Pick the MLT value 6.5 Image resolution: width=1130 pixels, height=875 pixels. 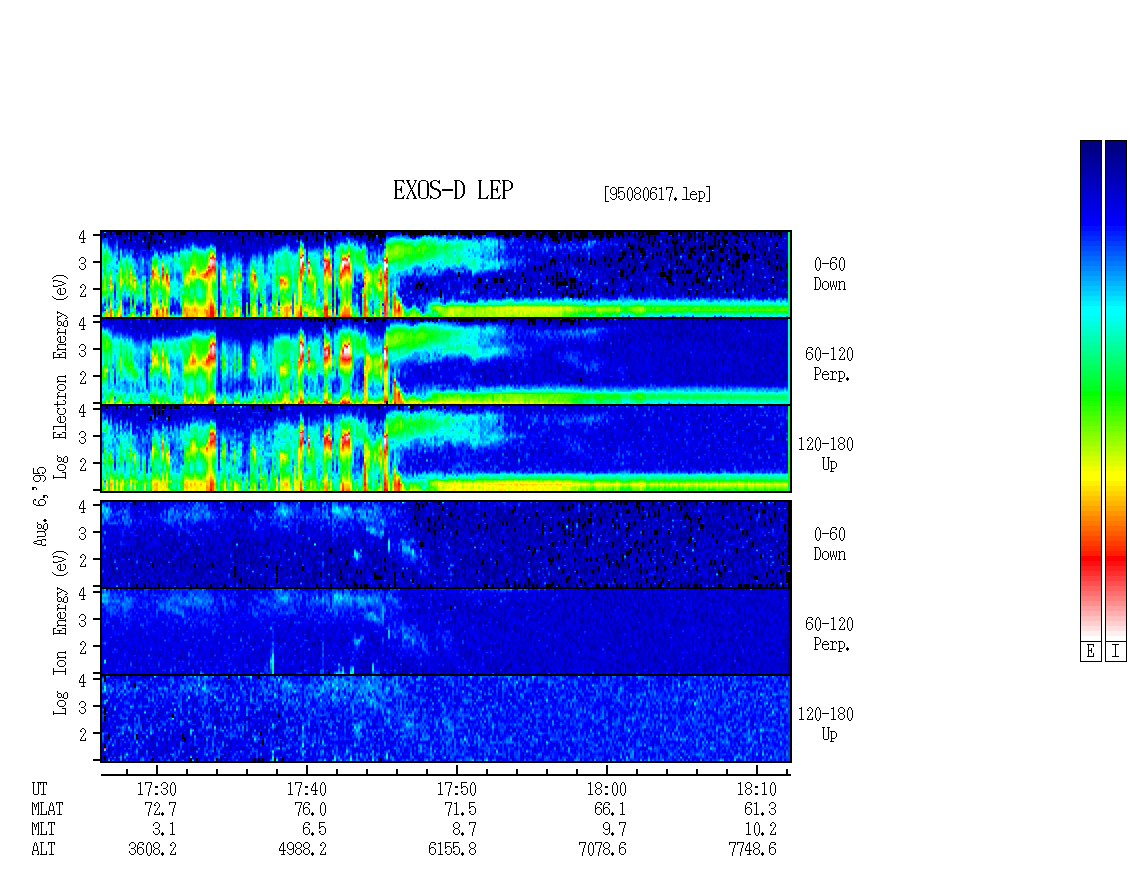tap(314, 830)
